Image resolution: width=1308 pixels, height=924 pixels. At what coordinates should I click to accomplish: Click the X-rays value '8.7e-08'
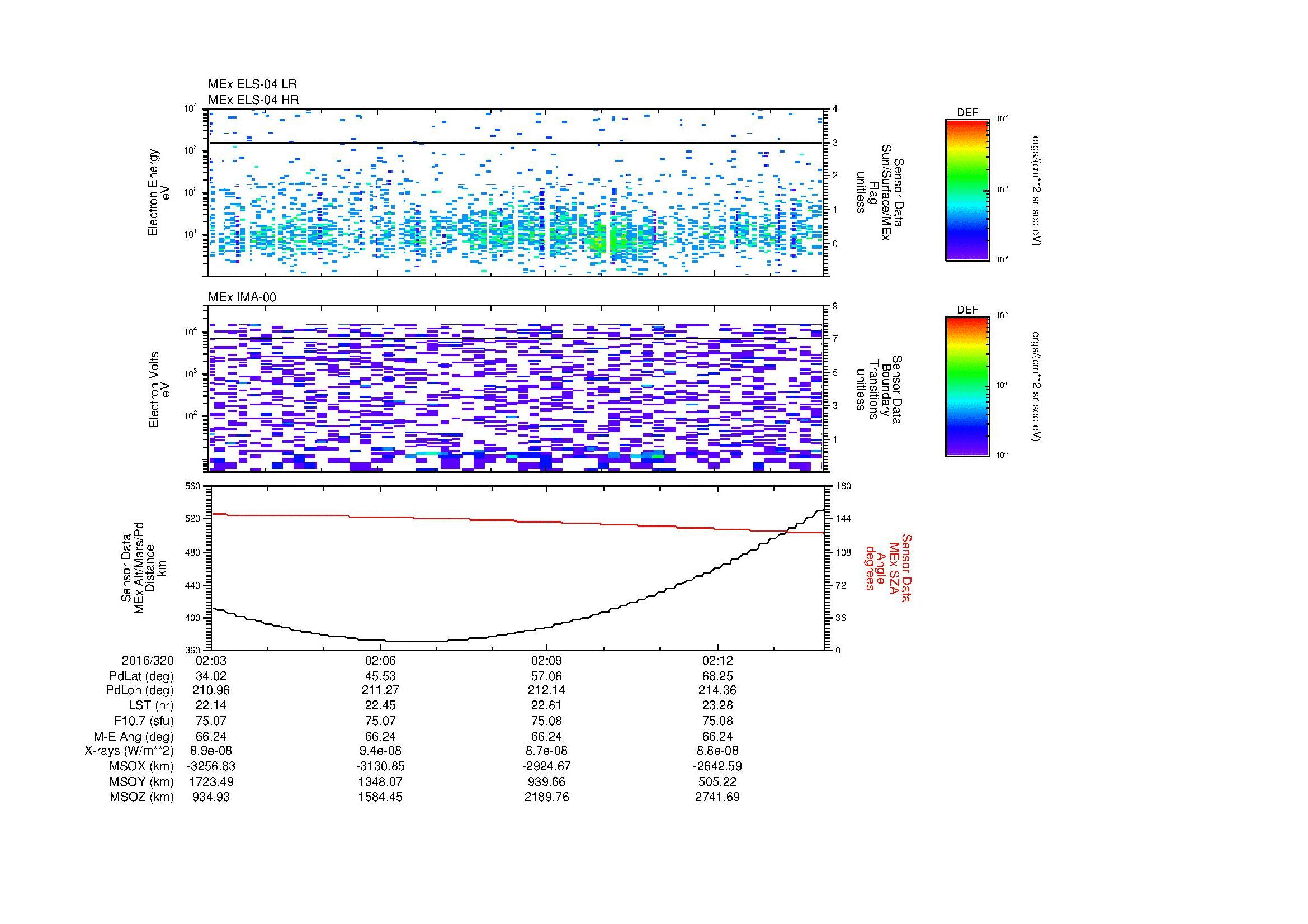[x=547, y=751]
